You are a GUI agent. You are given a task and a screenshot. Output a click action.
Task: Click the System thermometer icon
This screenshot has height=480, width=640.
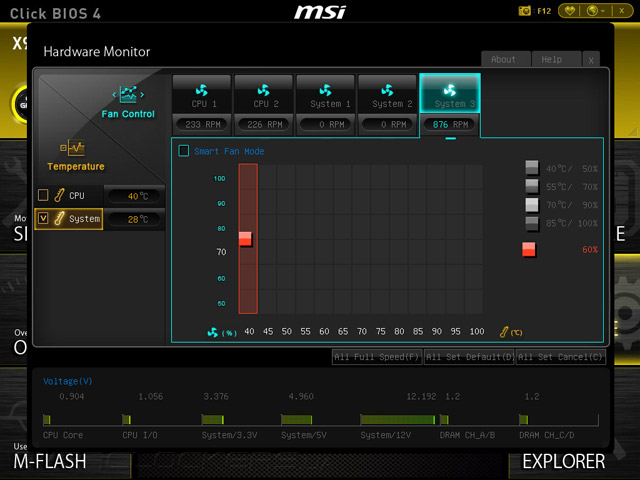(x=59, y=218)
